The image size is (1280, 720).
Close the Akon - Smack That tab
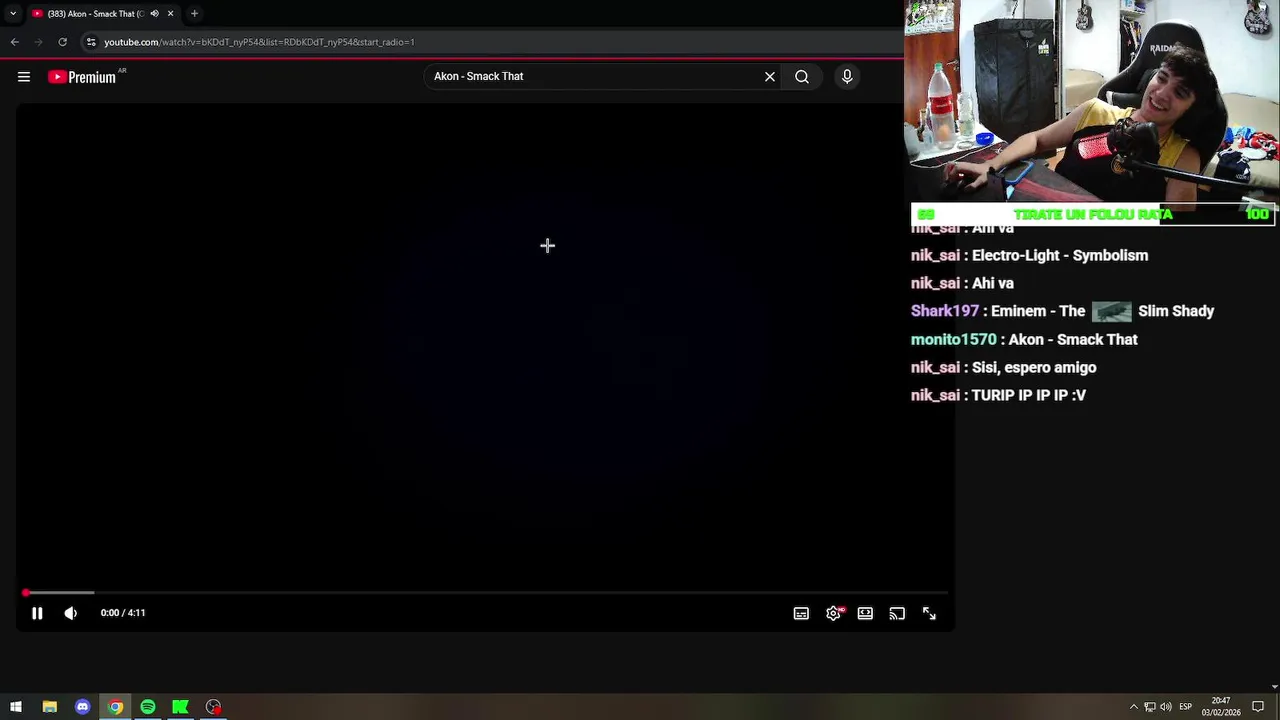[170, 14]
